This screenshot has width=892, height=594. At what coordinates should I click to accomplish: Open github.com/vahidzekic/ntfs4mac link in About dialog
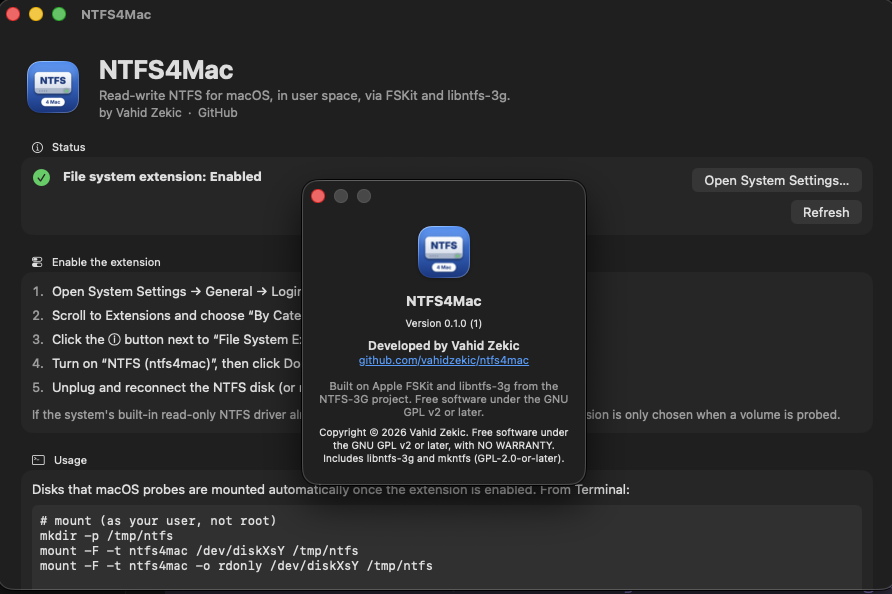(444, 360)
